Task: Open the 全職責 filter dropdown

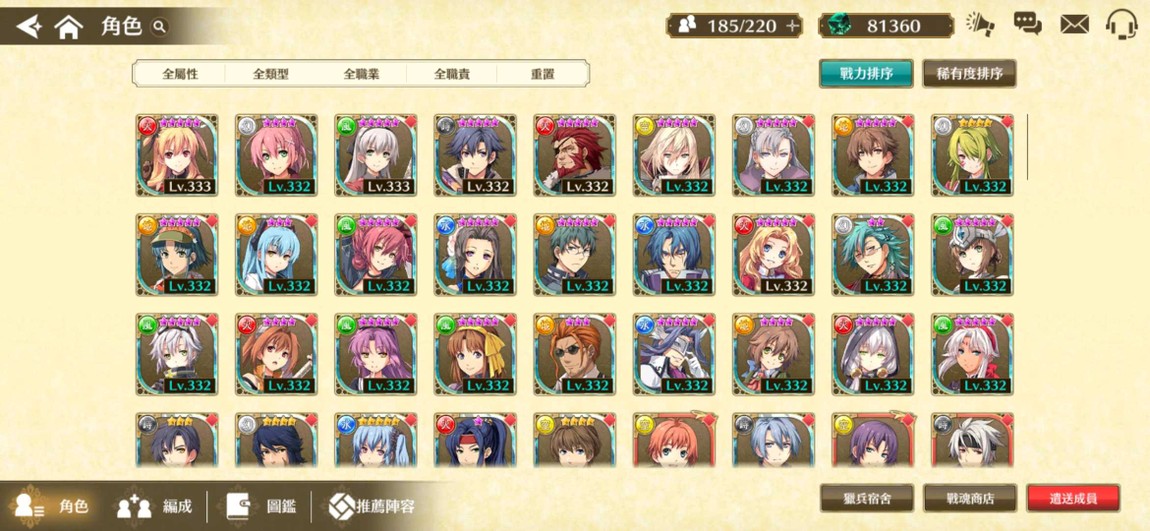Action: click(x=452, y=74)
